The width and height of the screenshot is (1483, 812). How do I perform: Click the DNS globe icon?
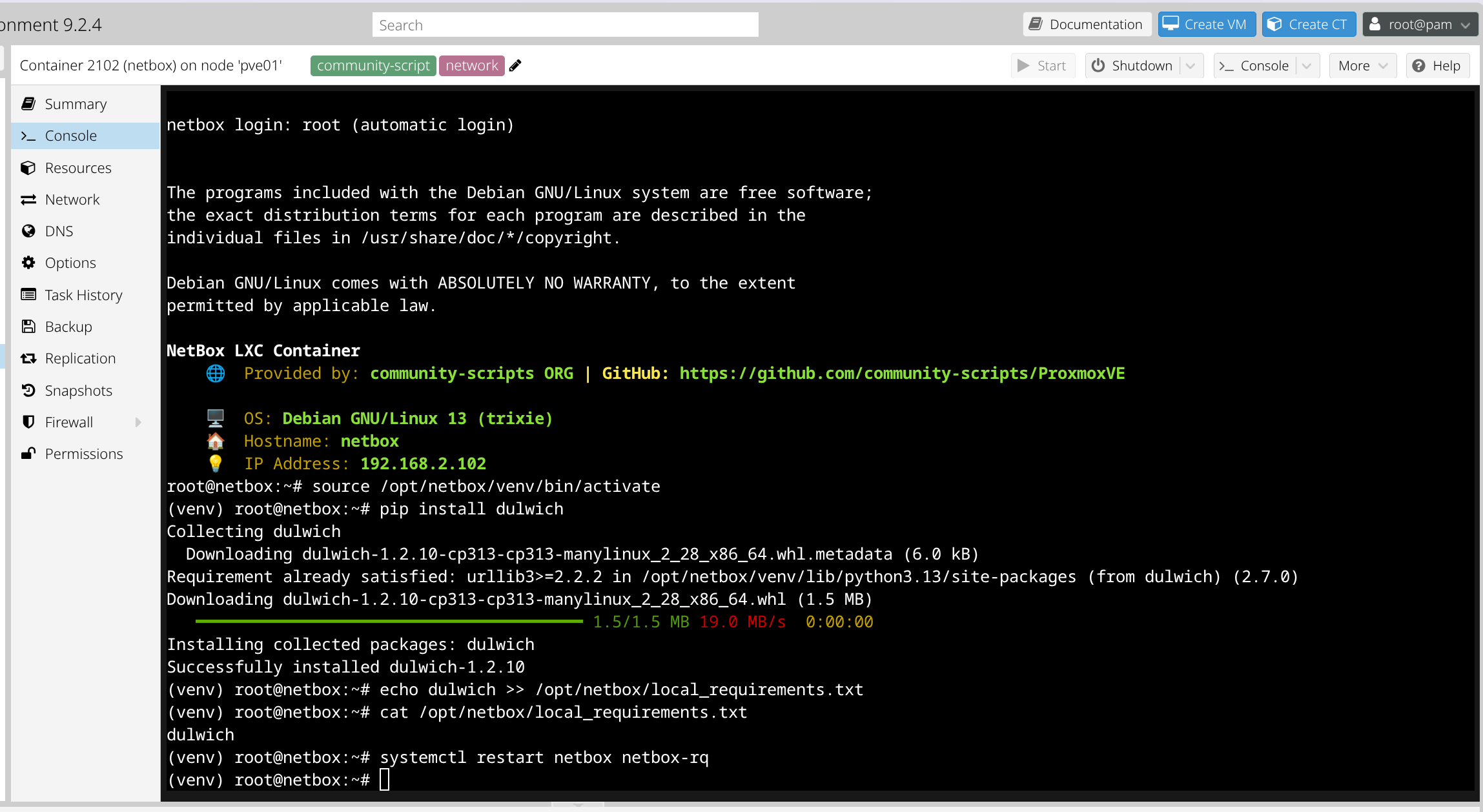pyautogui.click(x=28, y=231)
